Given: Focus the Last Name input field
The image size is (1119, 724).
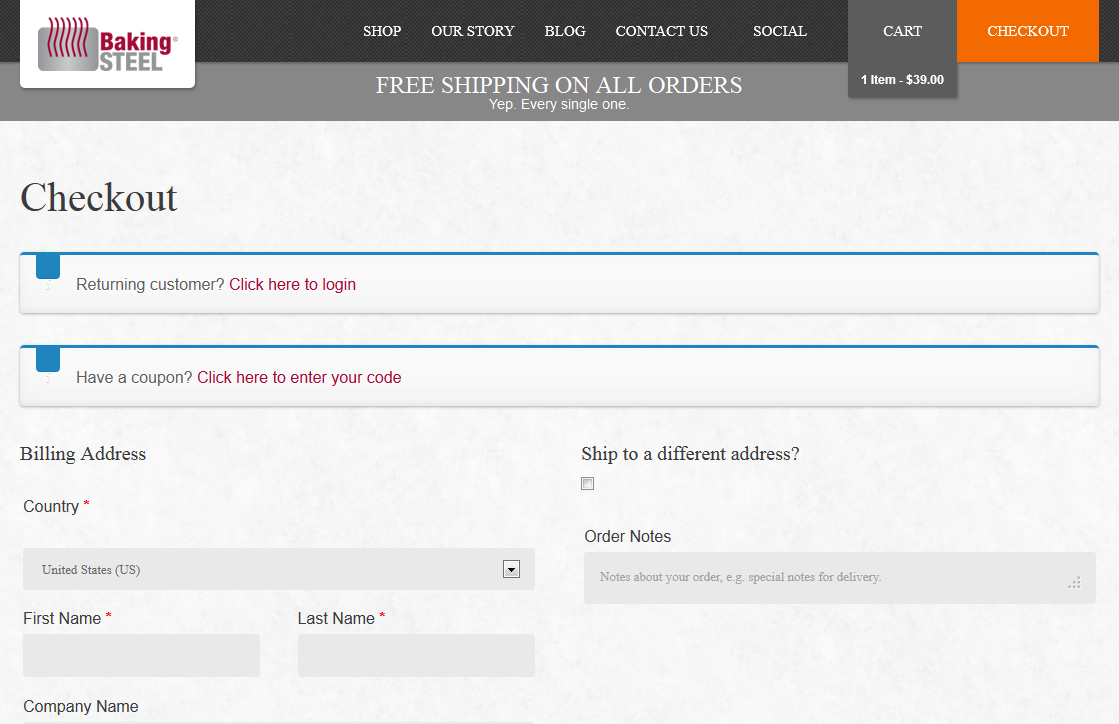Looking at the screenshot, I should (416, 655).
